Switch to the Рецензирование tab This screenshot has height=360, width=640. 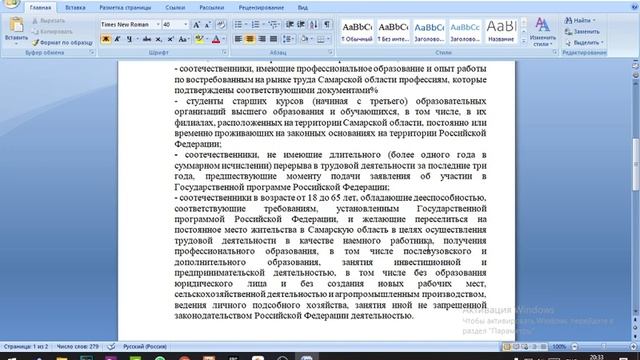tap(261, 8)
